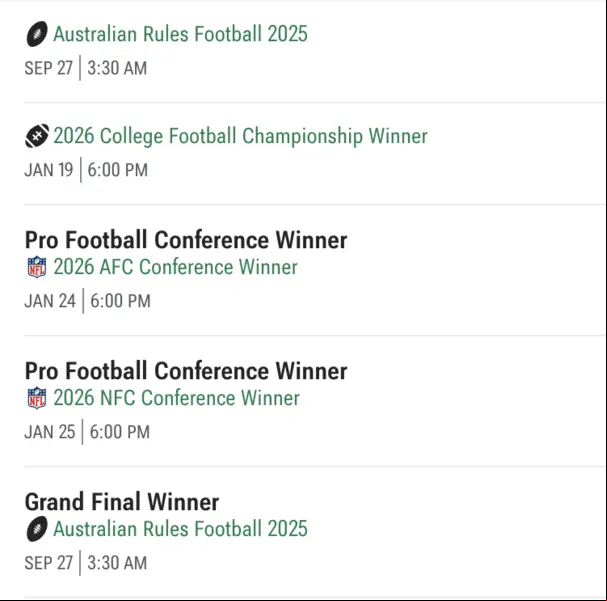Select the Pro Football Conference Winner heading above NFC
The height and width of the screenshot is (601, 607).
pos(186,371)
